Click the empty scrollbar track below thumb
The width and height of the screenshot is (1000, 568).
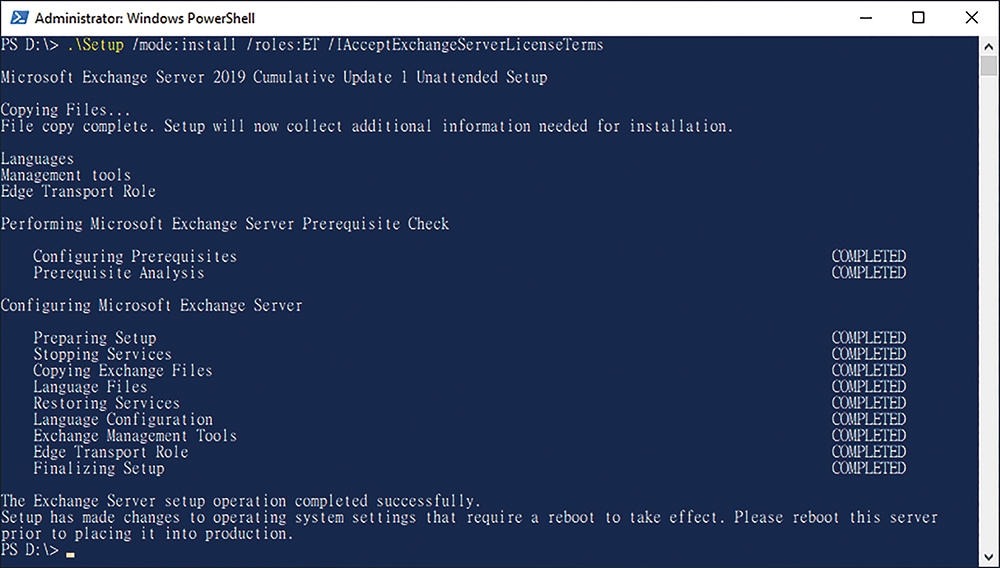(x=989, y=311)
